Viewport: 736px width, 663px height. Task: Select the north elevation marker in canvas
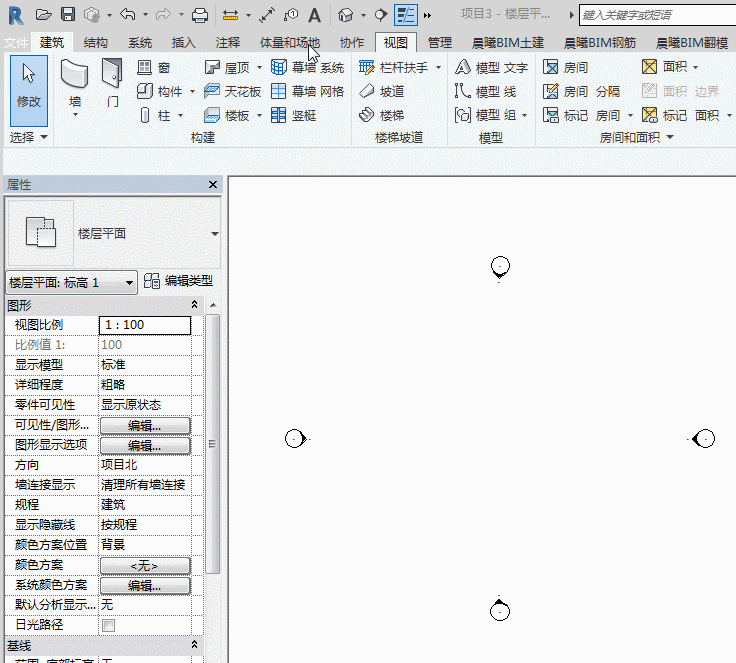(x=500, y=268)
